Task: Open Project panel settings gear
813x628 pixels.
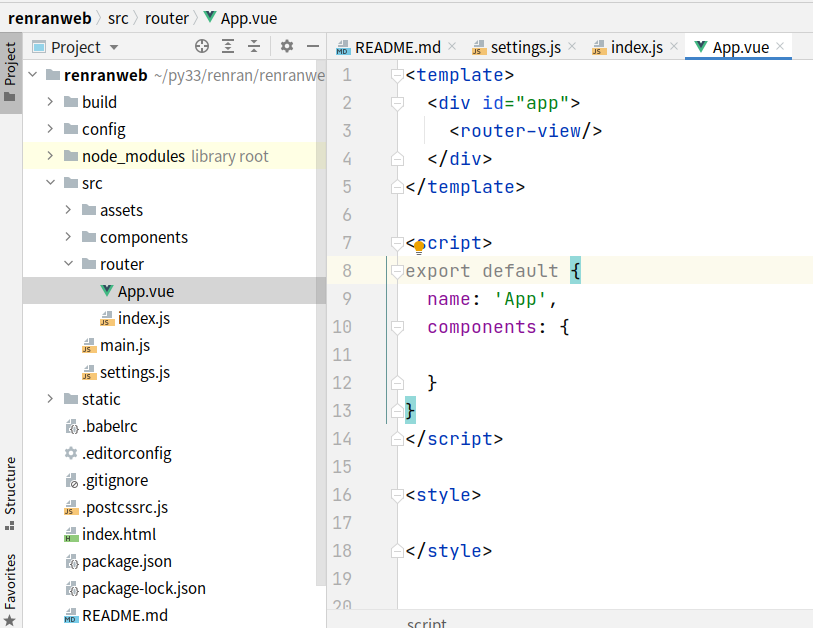Action: [x=287, y=47]
